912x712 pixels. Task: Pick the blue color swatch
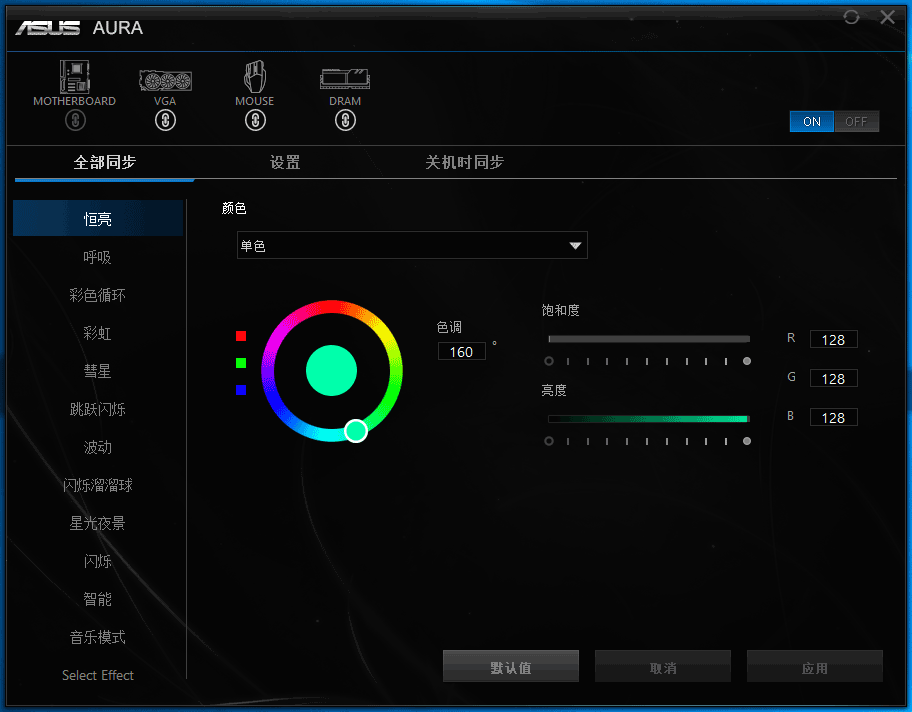click(x=241, y=390)
